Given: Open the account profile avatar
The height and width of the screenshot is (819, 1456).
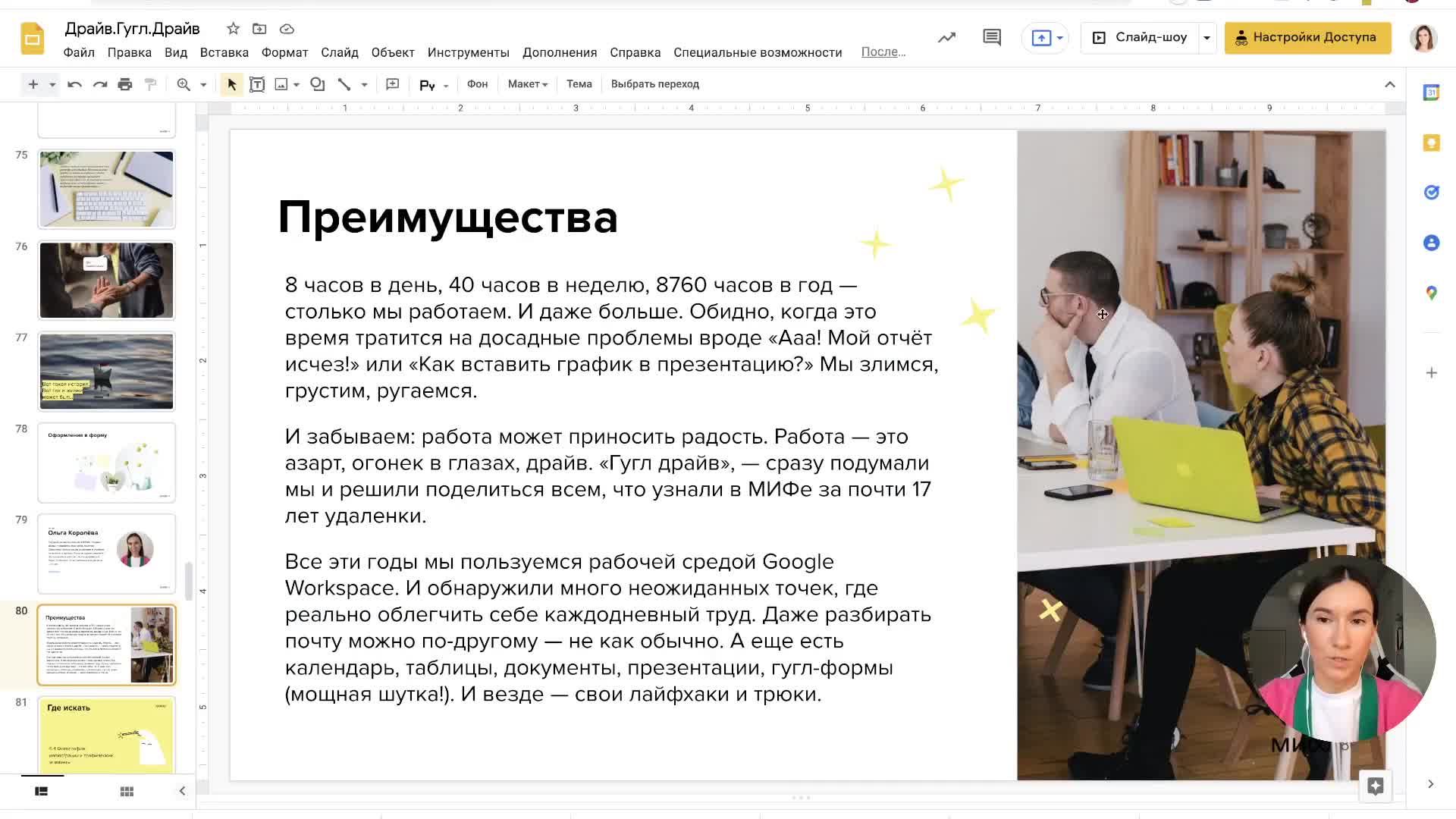Looking at the screenshot, I should (x=1423, y=37).
